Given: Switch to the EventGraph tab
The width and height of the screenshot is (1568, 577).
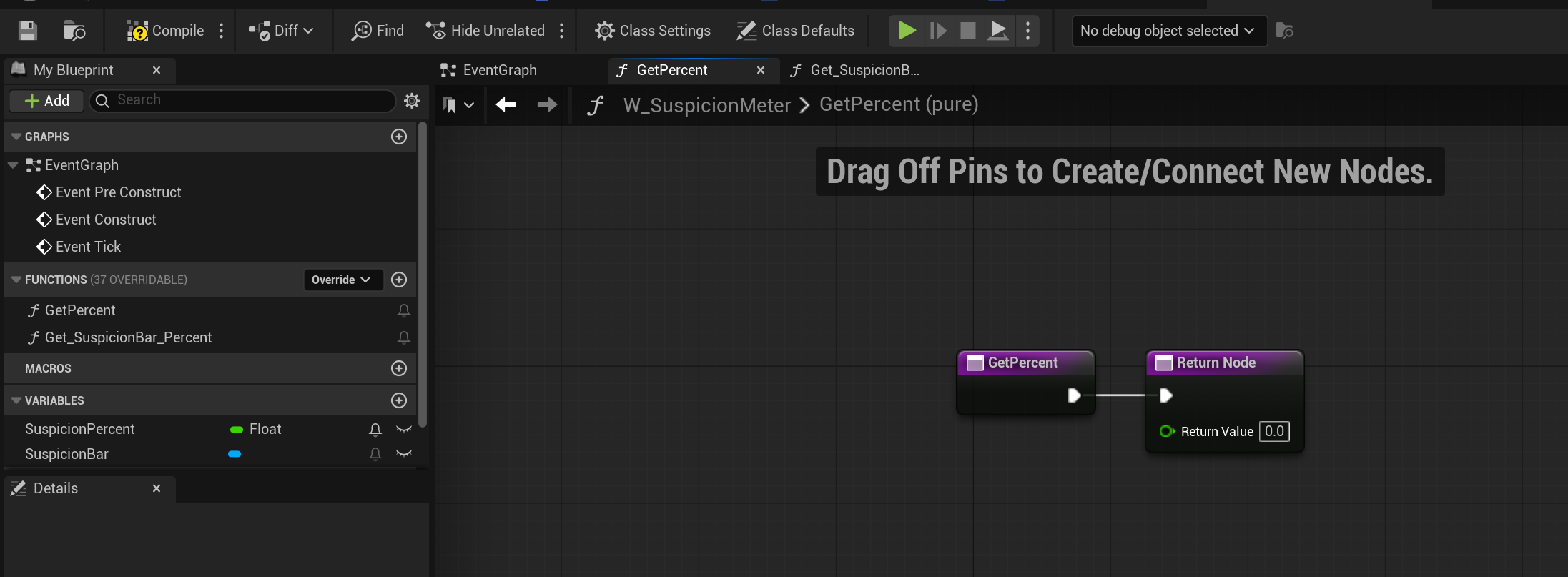Looking at the screenshot, I should coord(499,70).
